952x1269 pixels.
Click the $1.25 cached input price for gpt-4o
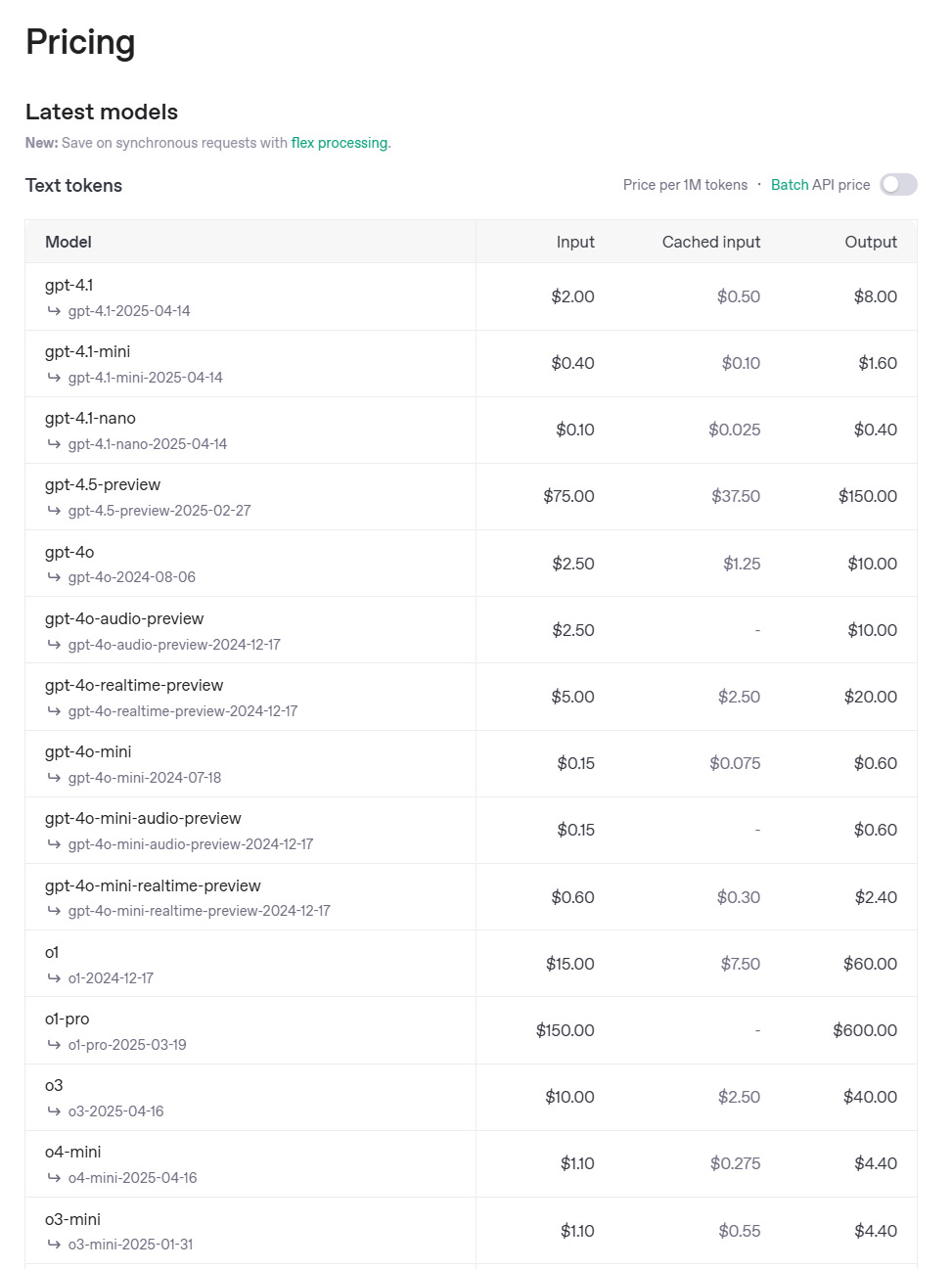[742, 564]
